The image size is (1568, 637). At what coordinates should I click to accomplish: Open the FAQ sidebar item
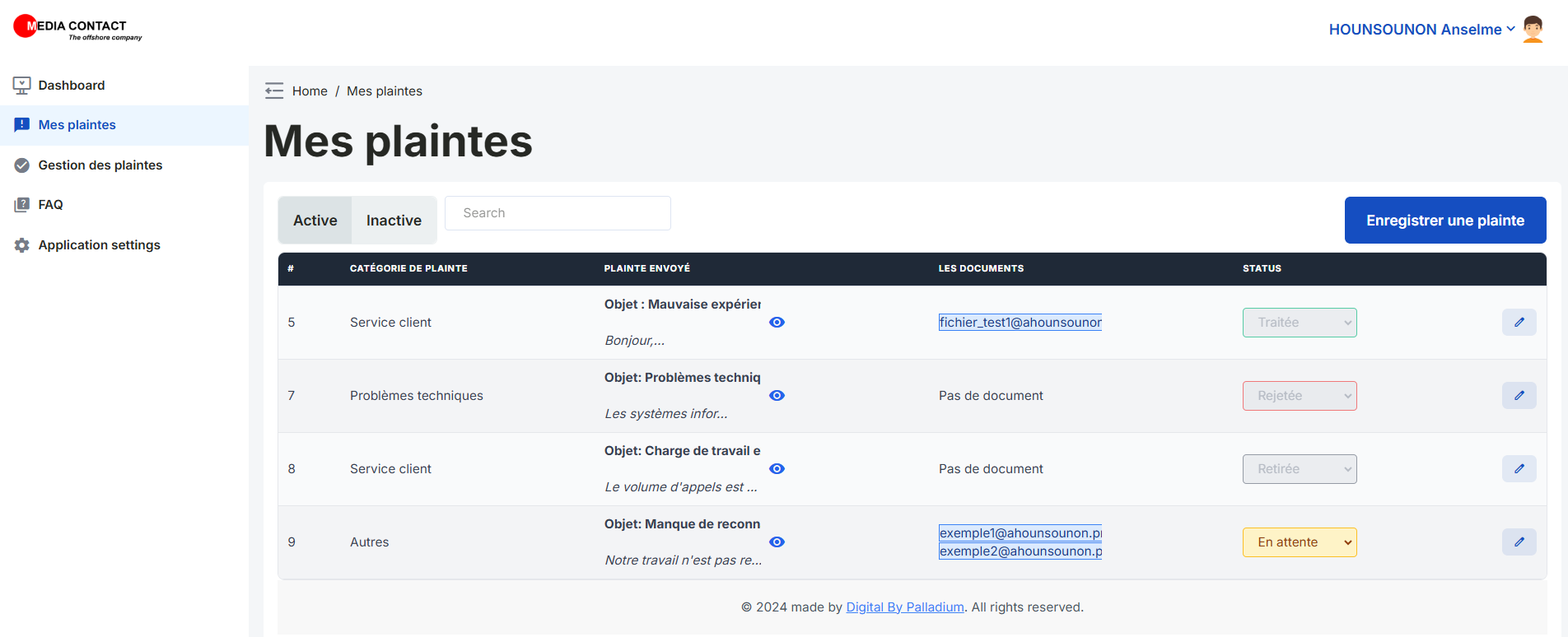[x=50, y=205]
